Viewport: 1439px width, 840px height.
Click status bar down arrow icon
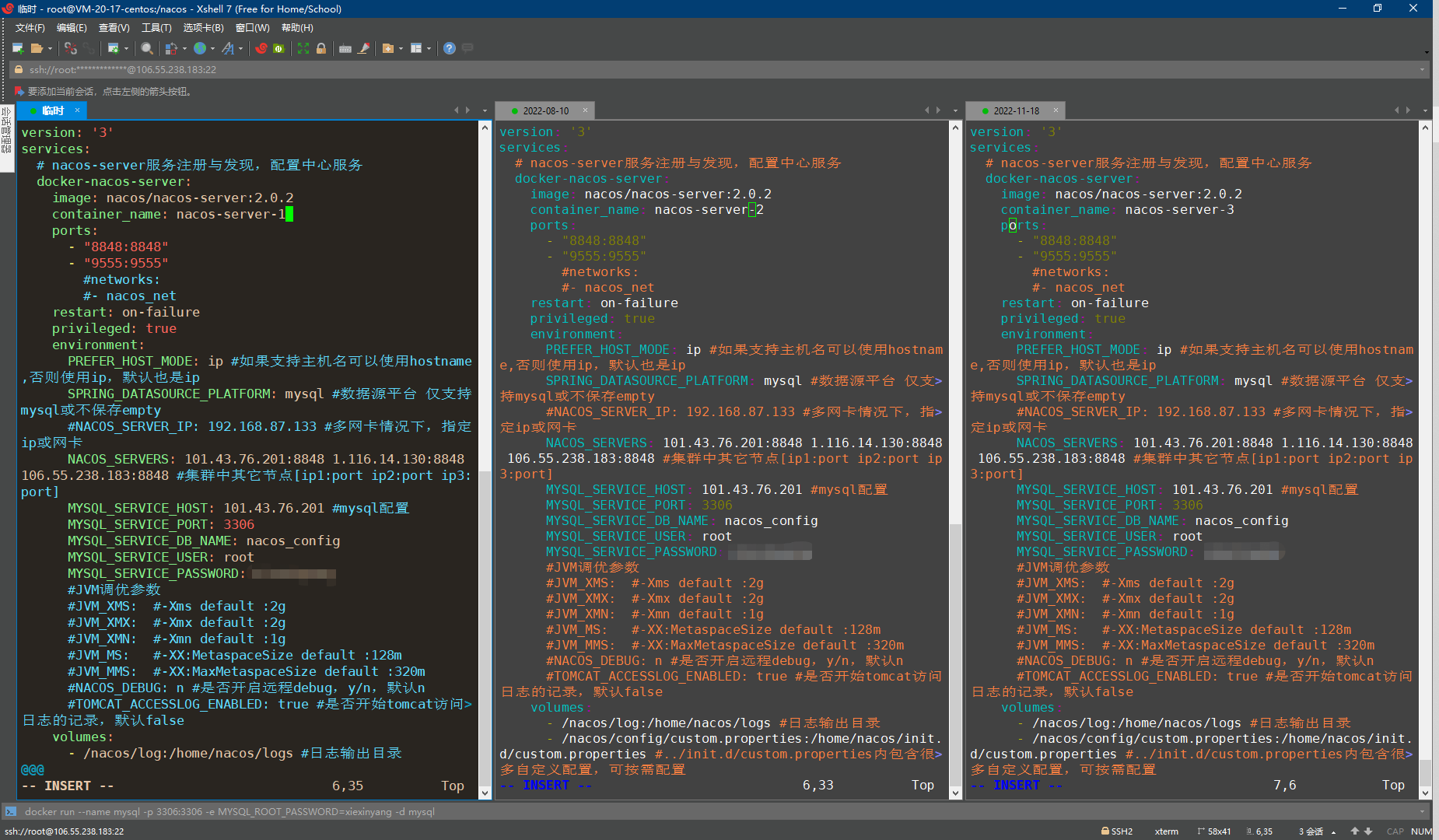tap(1368, 831)
